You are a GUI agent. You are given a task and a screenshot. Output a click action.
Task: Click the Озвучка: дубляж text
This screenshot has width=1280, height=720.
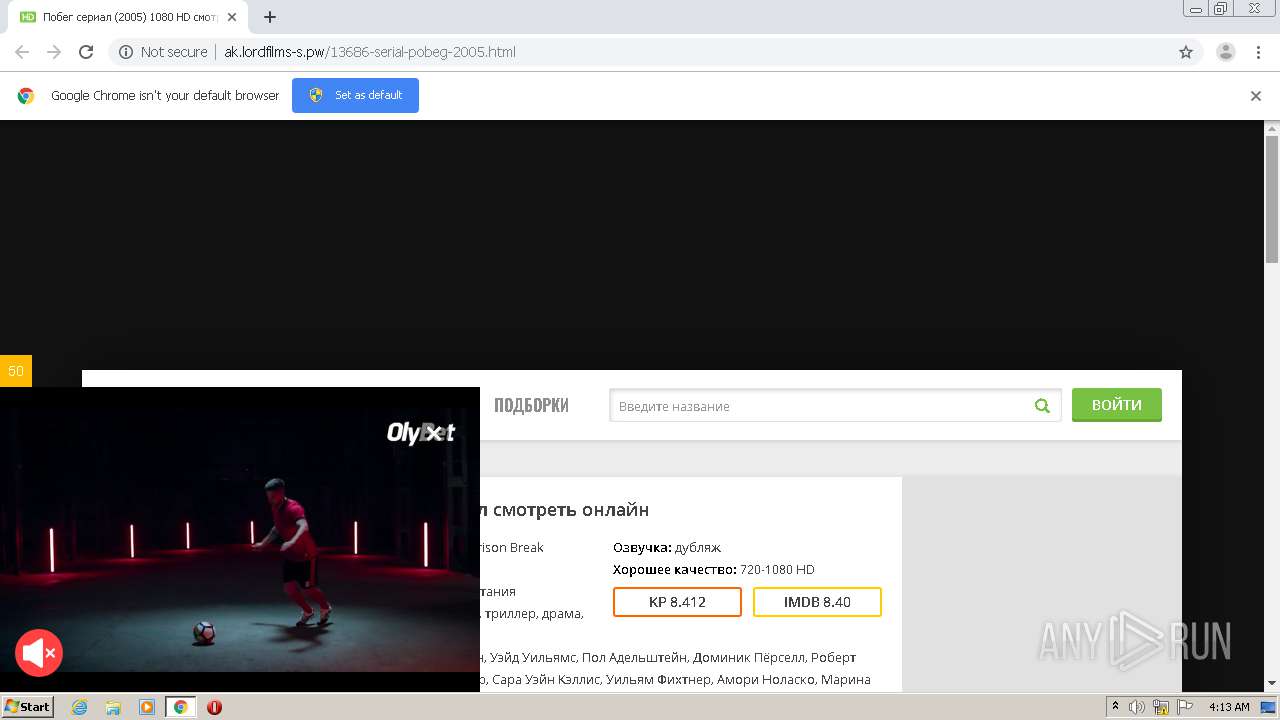coord(667,547)
